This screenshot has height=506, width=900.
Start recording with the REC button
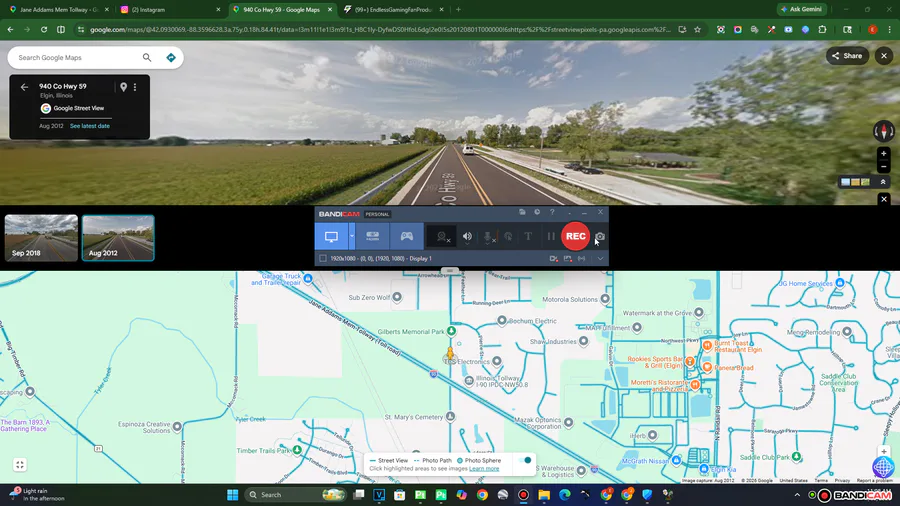pyautogui.click(x=575, y=236)
